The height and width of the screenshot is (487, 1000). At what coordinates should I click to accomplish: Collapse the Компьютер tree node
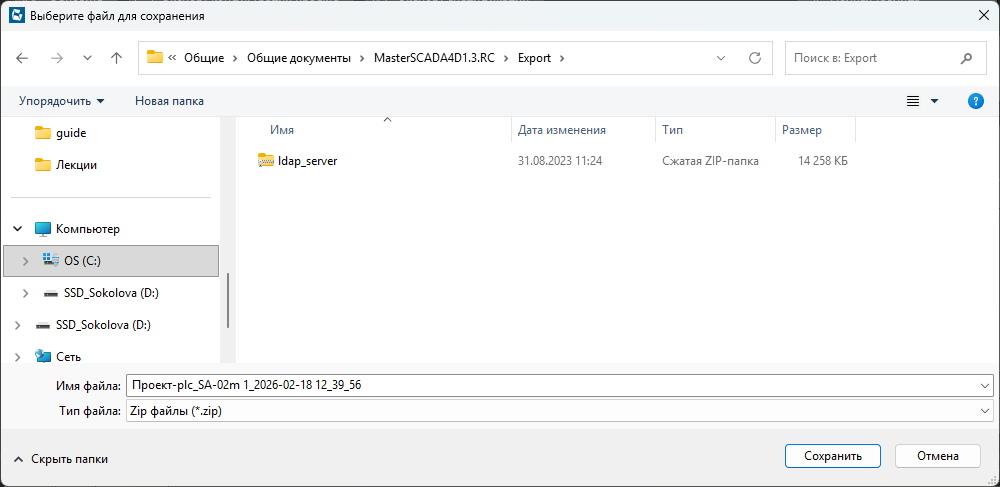[18, 228]
